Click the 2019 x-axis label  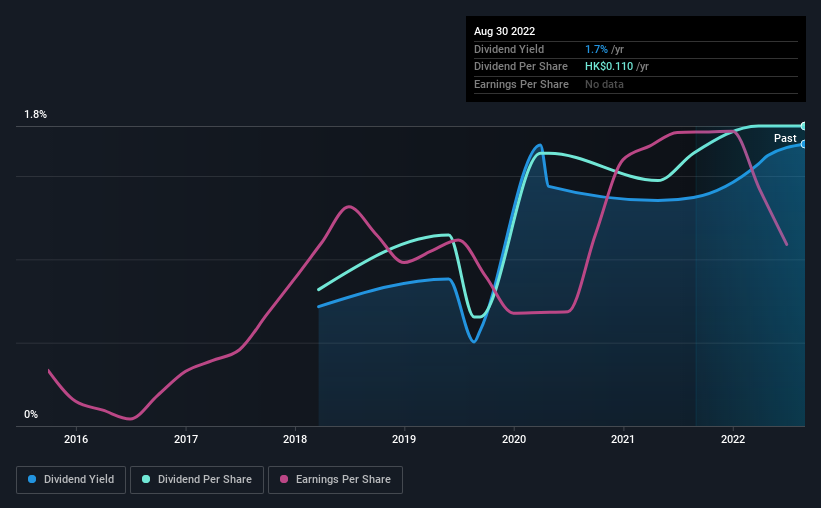click(404, 439)
